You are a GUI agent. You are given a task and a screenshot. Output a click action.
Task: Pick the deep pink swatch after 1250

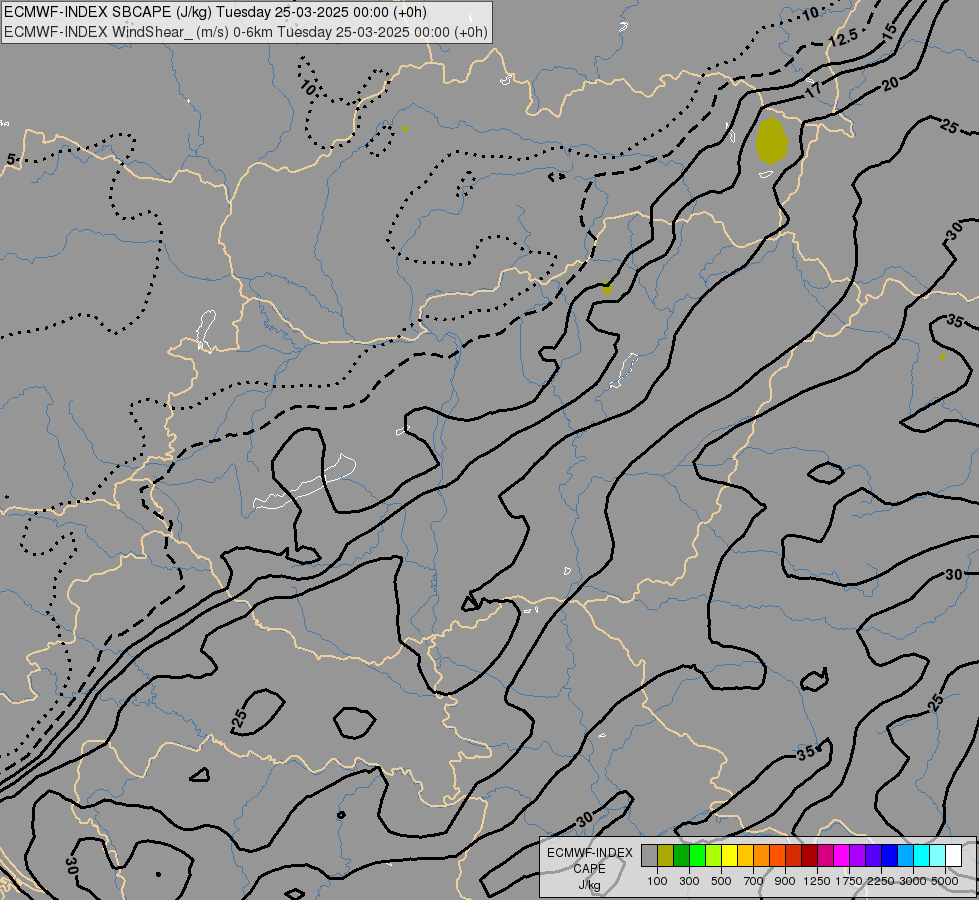pyautogui.click(x=825, y=856)
